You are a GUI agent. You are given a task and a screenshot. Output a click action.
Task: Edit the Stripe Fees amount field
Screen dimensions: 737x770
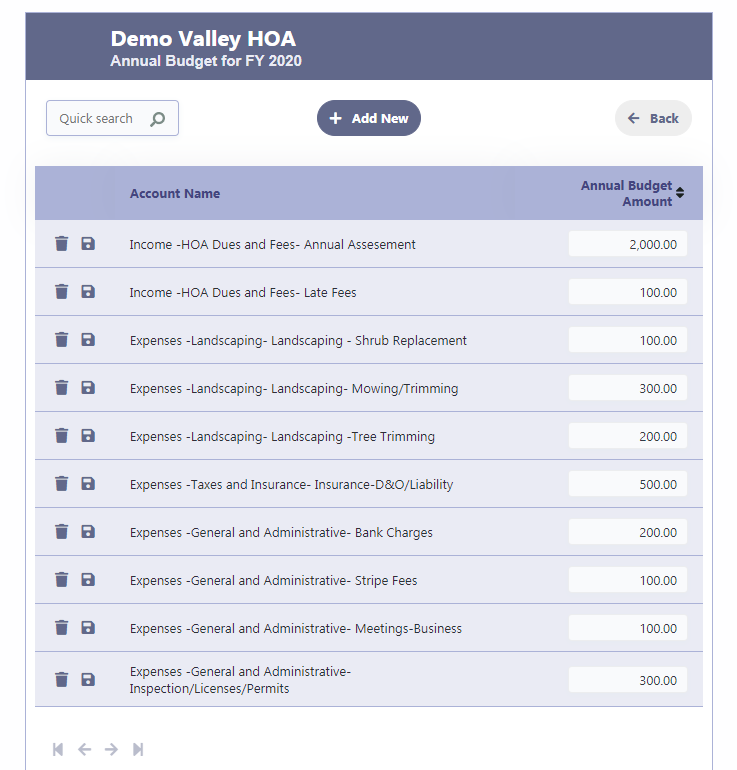coord(628,580)
